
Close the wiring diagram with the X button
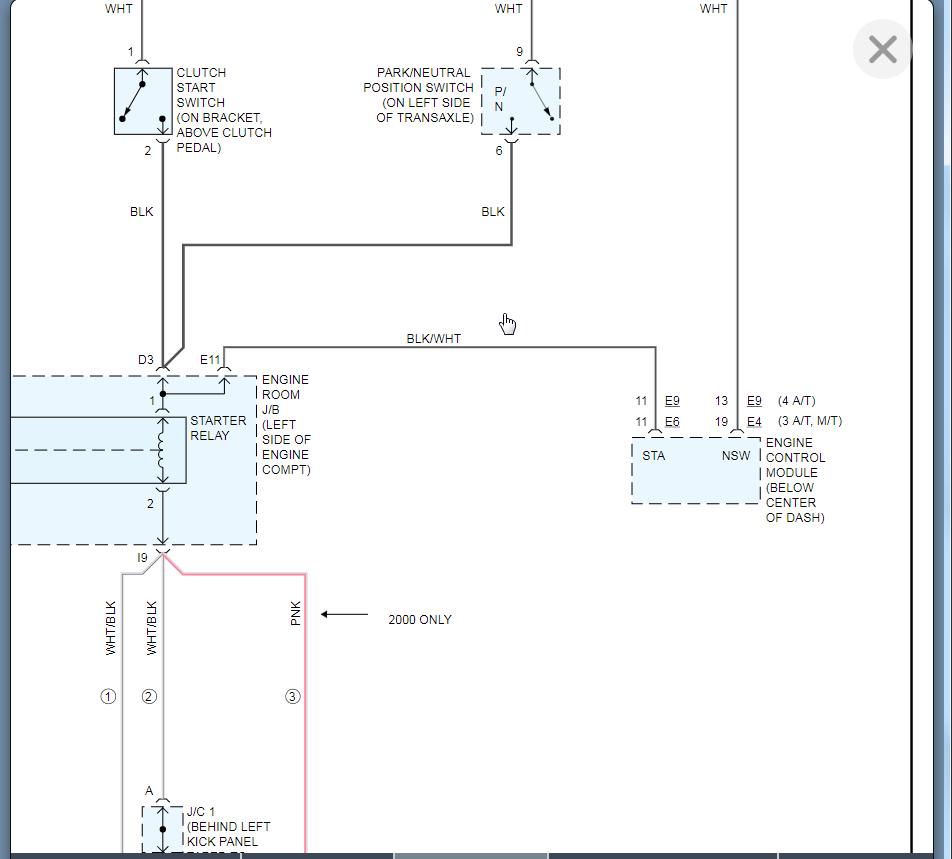tap(882, 49)
